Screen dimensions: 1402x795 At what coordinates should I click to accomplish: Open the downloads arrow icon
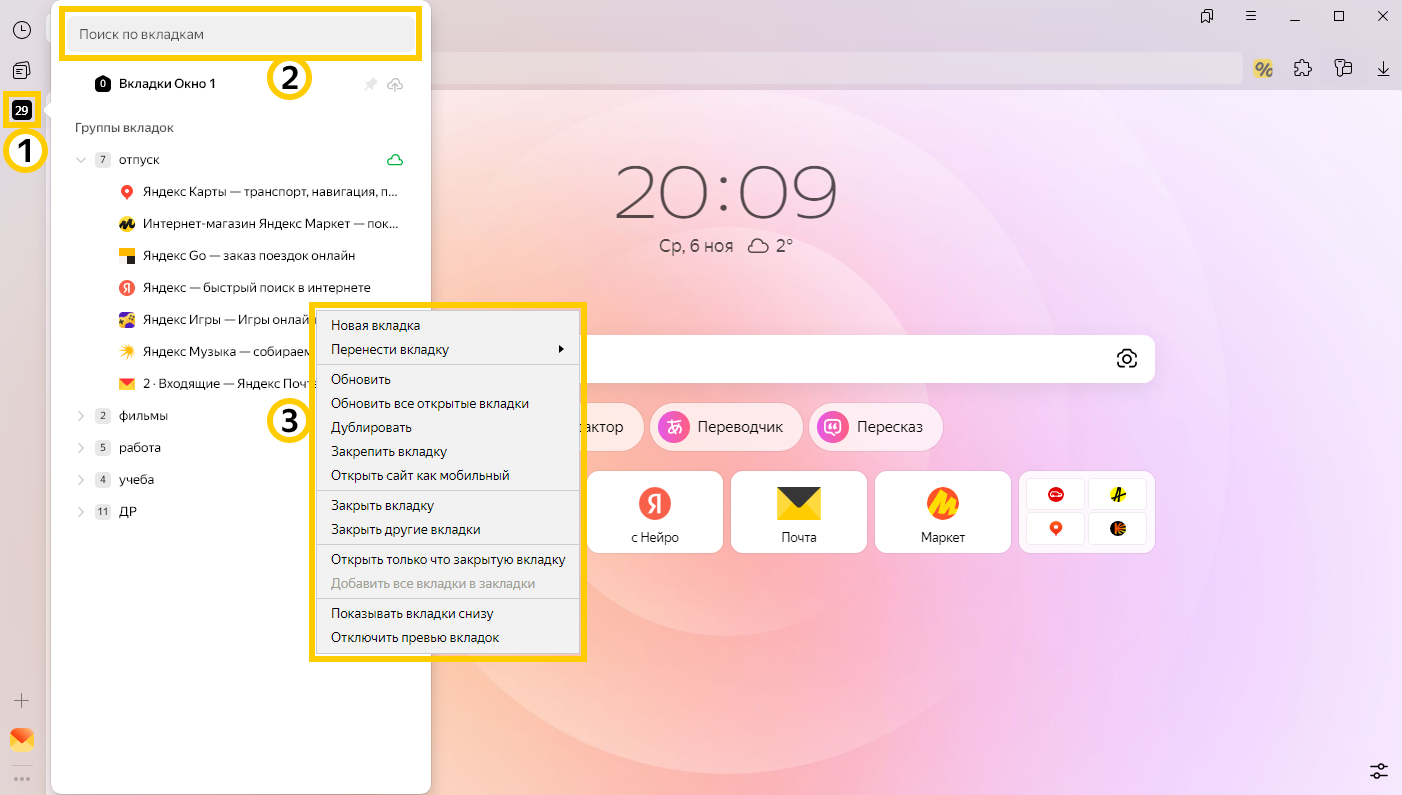pyautogui.click(x=1383, y=68)
